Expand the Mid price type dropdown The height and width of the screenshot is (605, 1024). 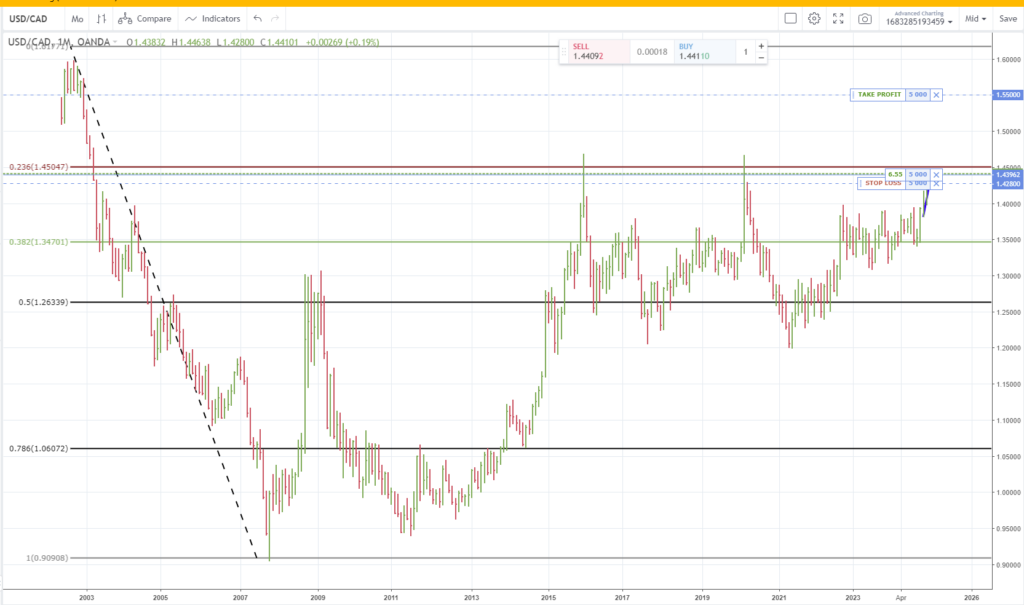[x=975, y=18]
